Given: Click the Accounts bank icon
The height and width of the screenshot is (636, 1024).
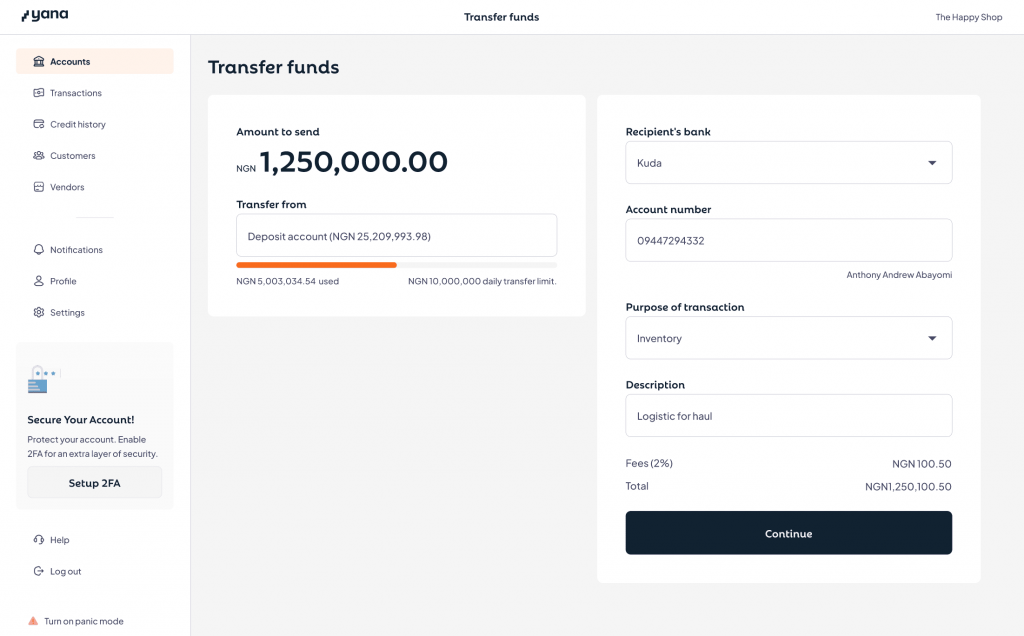Looking at the screenshot, I should [39, 61].
